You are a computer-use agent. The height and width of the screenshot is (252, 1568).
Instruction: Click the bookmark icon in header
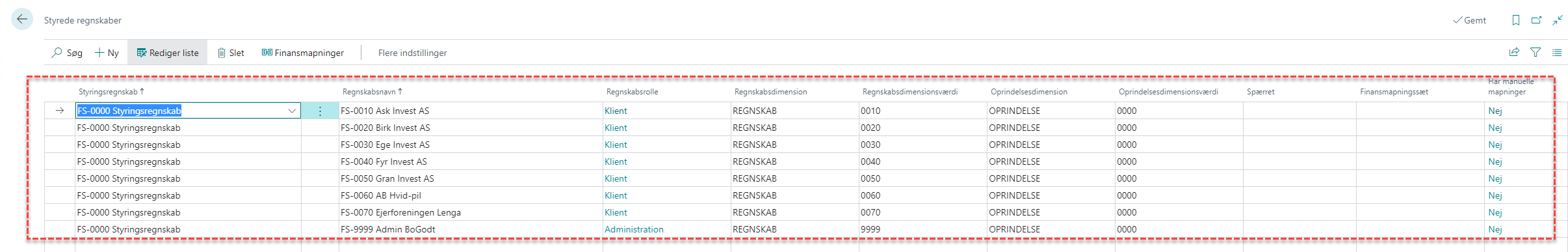[x=1516, y=20]
